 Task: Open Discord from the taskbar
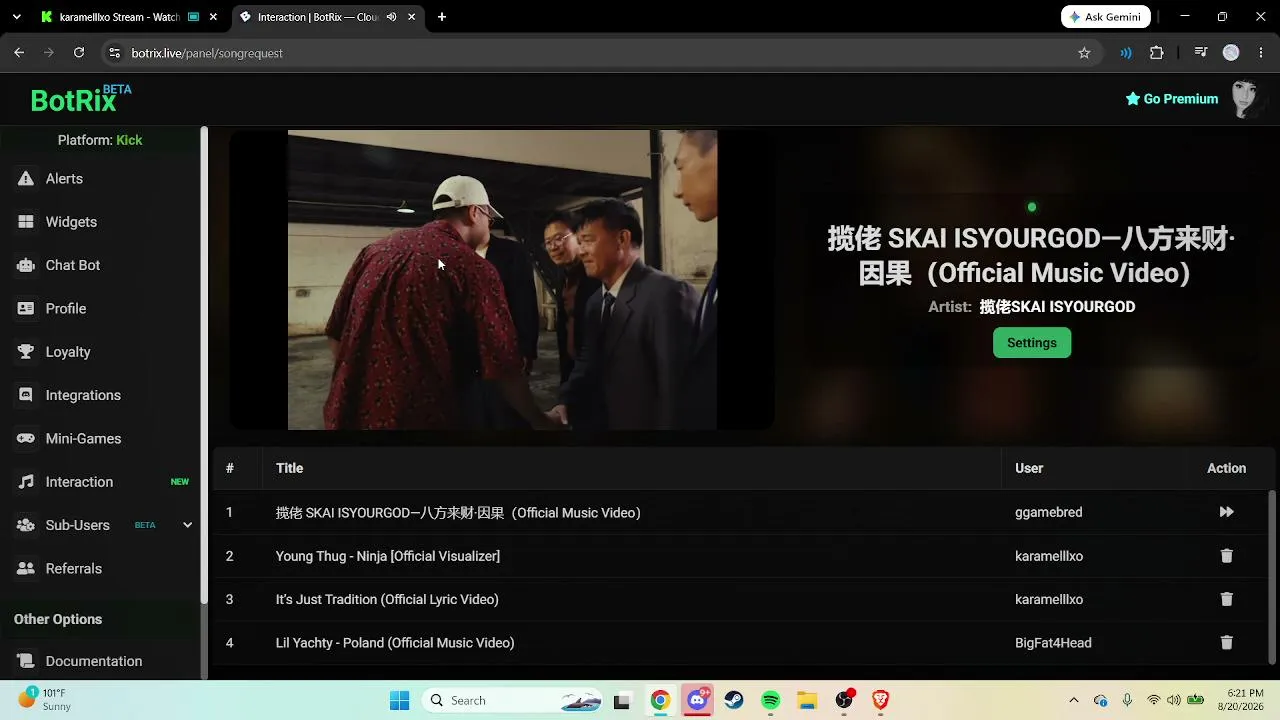pos(697,700)
